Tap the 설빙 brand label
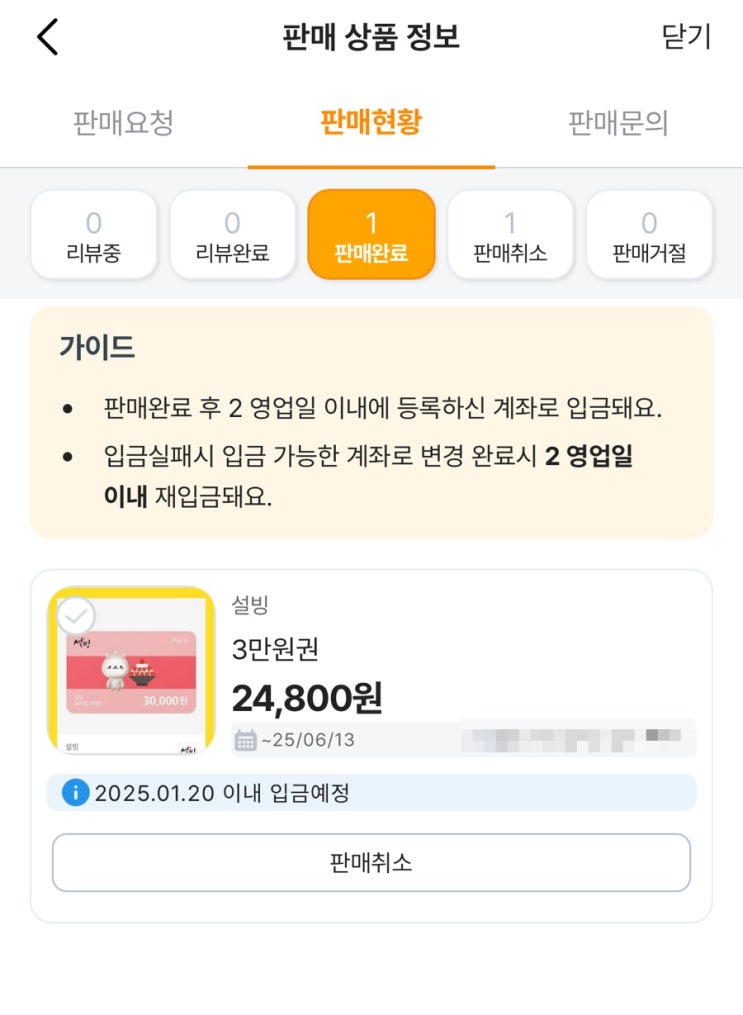 tap(250, 605)
